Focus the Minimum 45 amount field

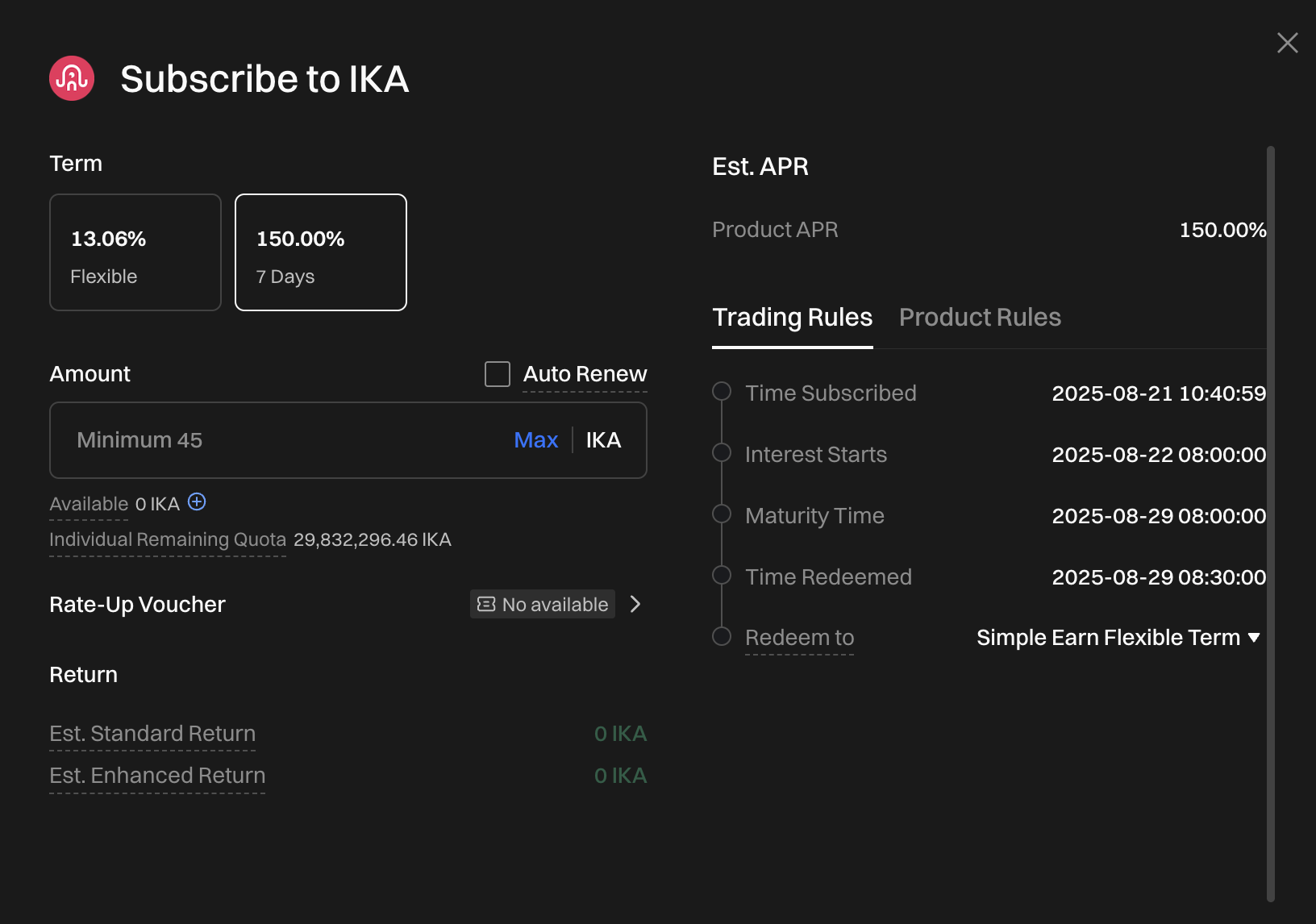click(x=348, y=440)
